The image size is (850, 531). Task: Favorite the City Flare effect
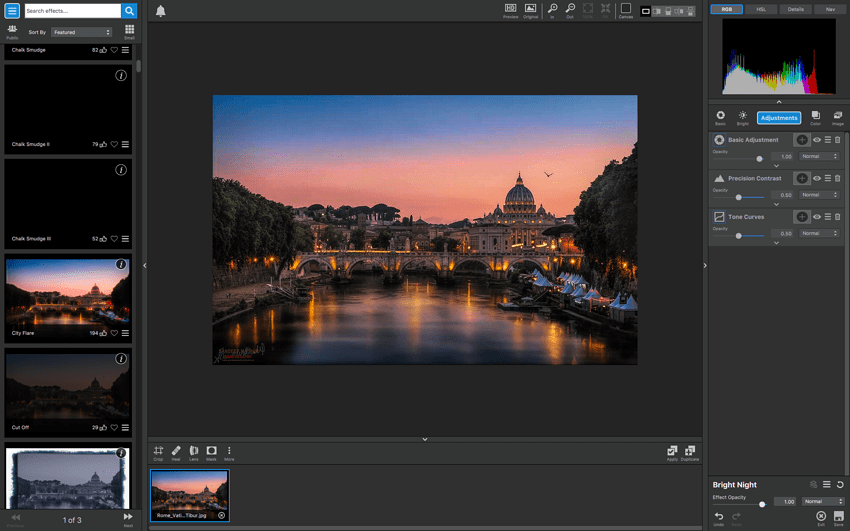coord(114,333)
